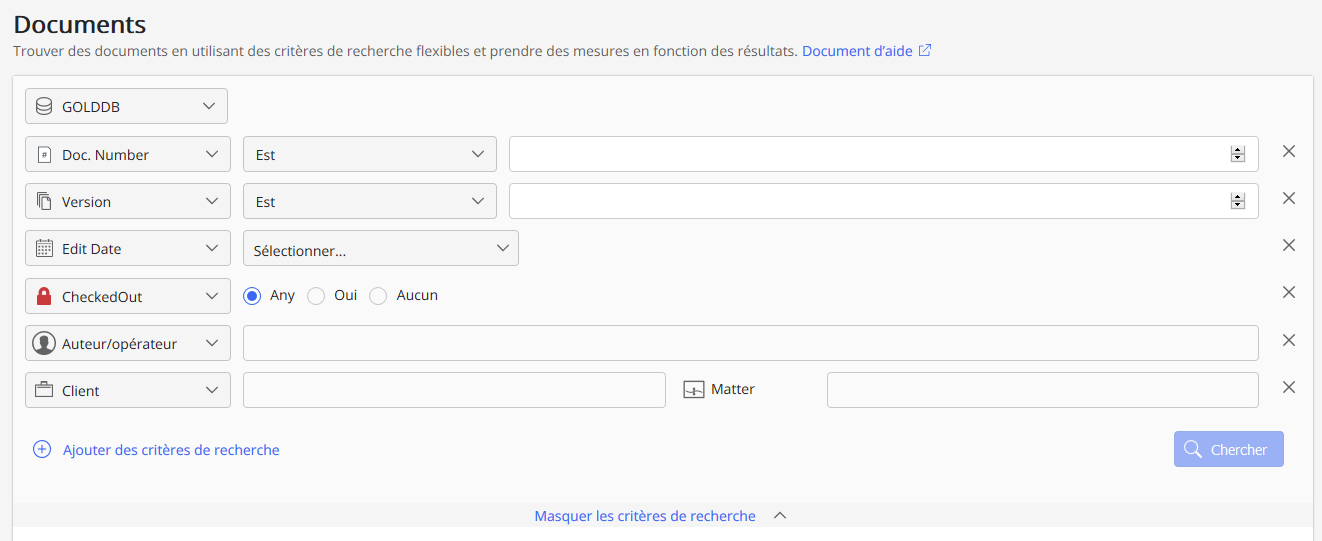Choose the Aucun radio option
The height and width of the screenshot is (541, 1322).
click(x=378, y=296)
